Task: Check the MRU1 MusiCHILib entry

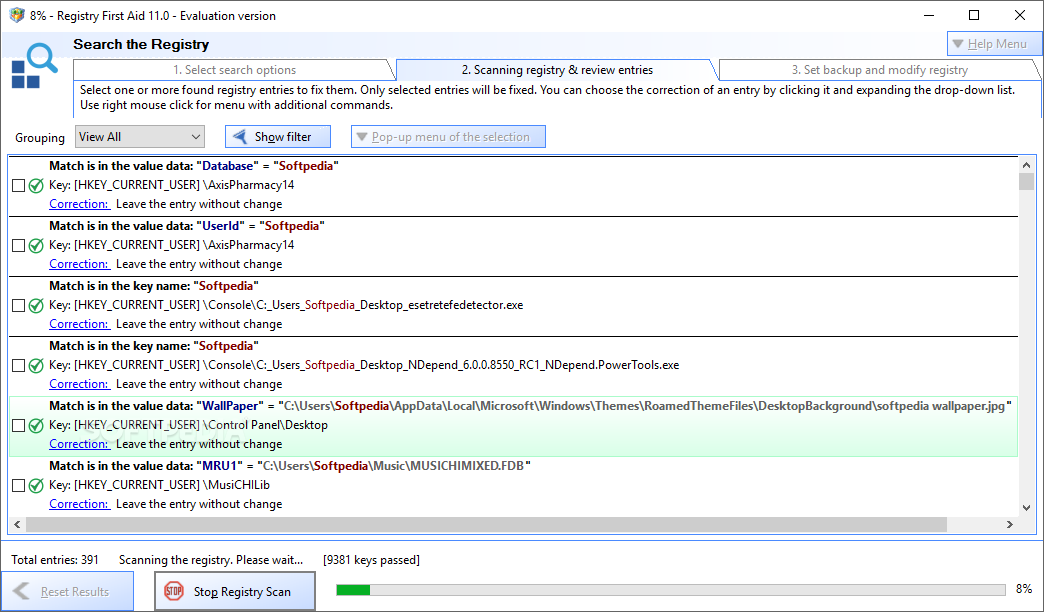Action: pyautogui.click(x=19, y=485)
